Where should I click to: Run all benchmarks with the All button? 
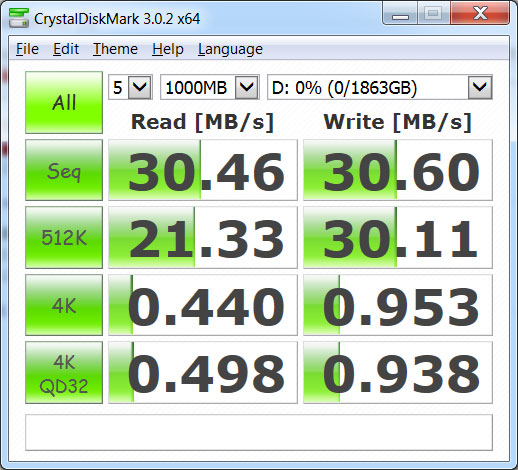(x=64, y=102)
